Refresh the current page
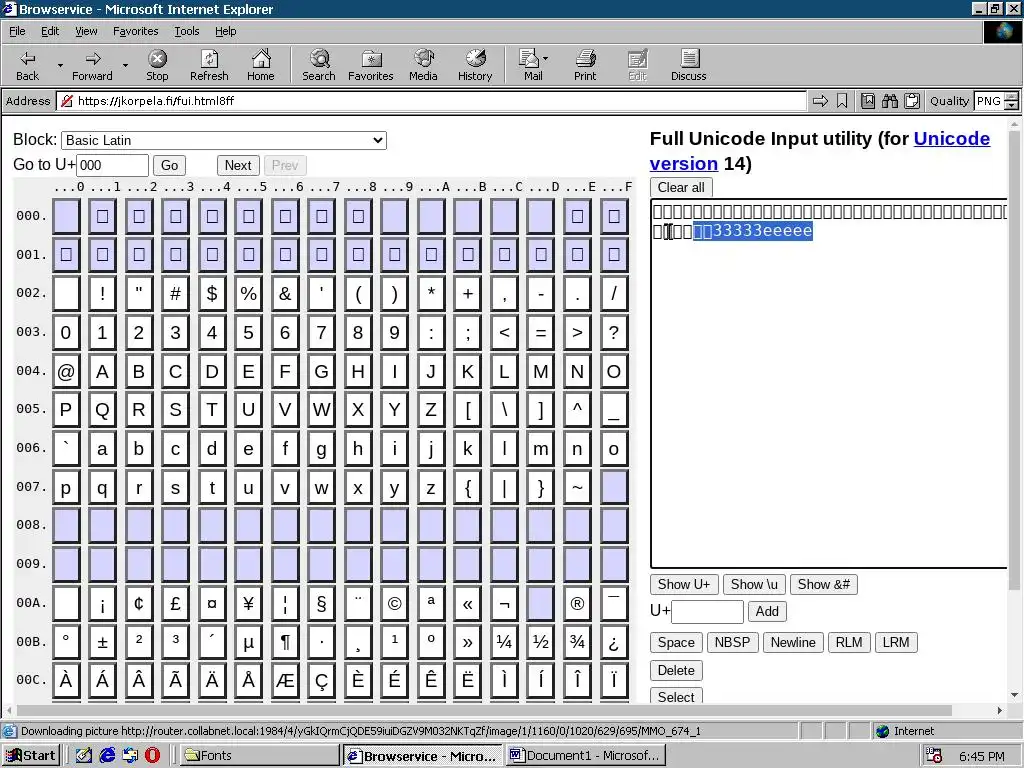1024x768 pixels. [209, 65]
